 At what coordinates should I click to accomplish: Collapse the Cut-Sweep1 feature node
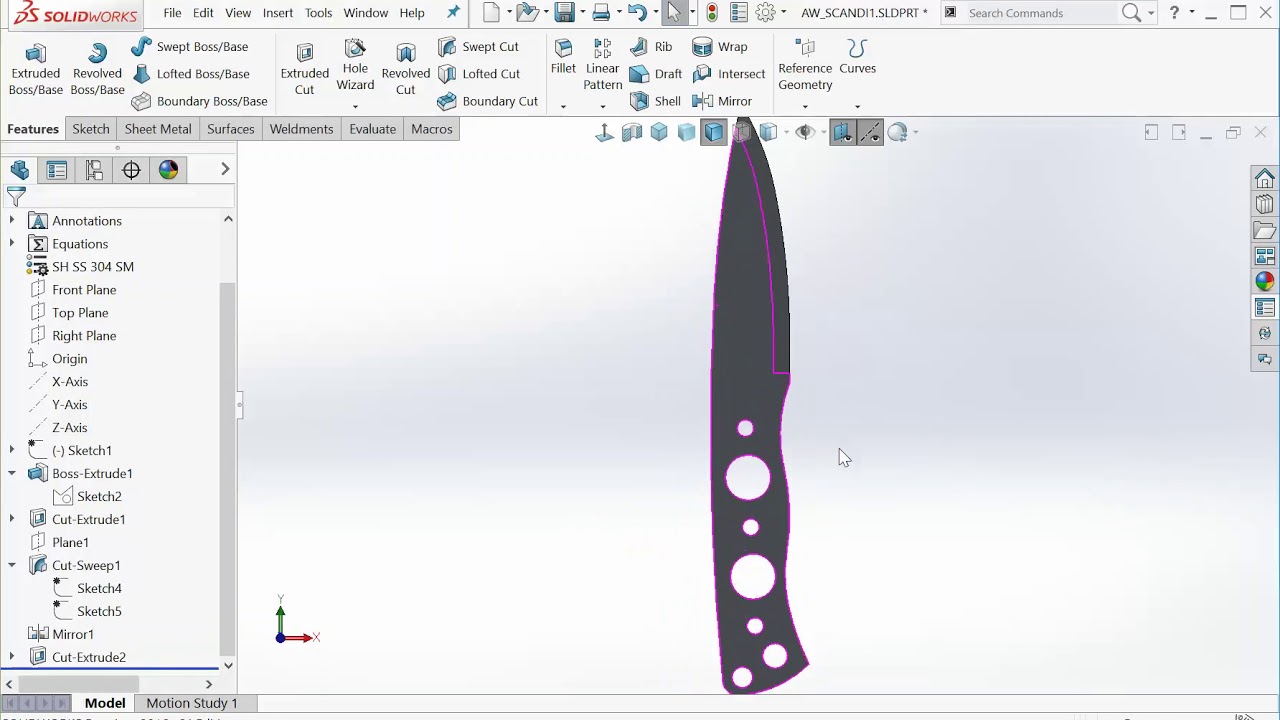tap(12, 566)
